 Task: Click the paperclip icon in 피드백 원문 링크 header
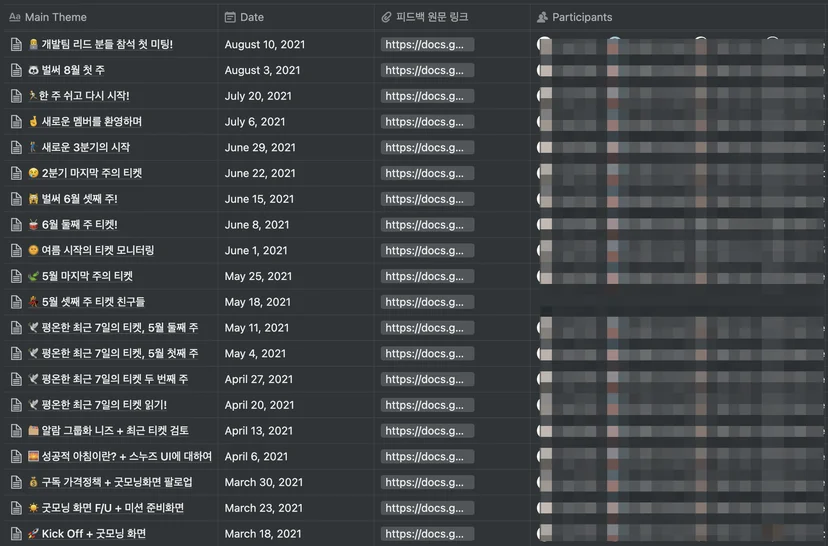pyautogui.click(x=387, y=17)
